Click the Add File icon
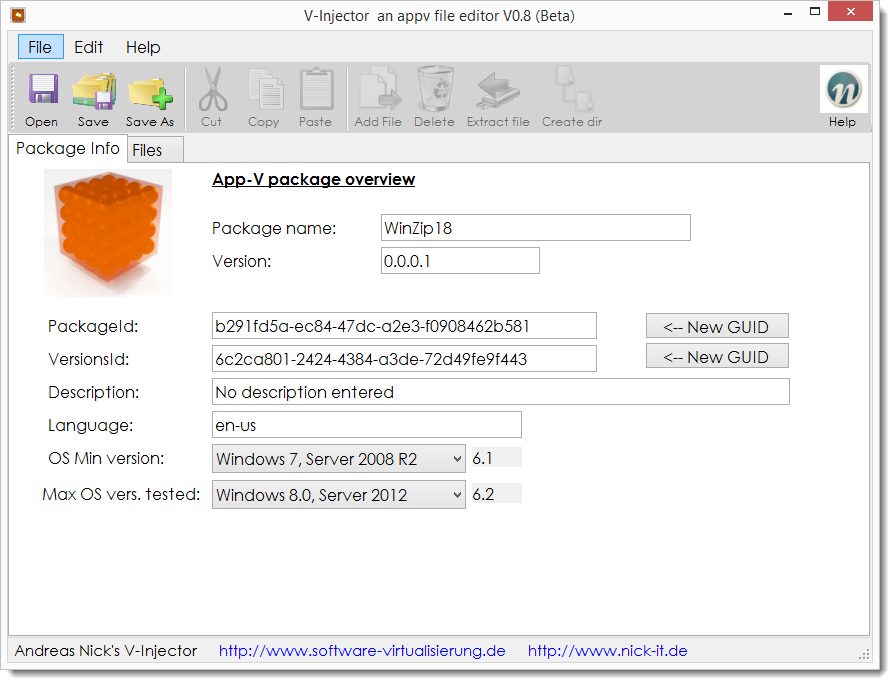This screenshot has height=685, width=895. (379, 88)
